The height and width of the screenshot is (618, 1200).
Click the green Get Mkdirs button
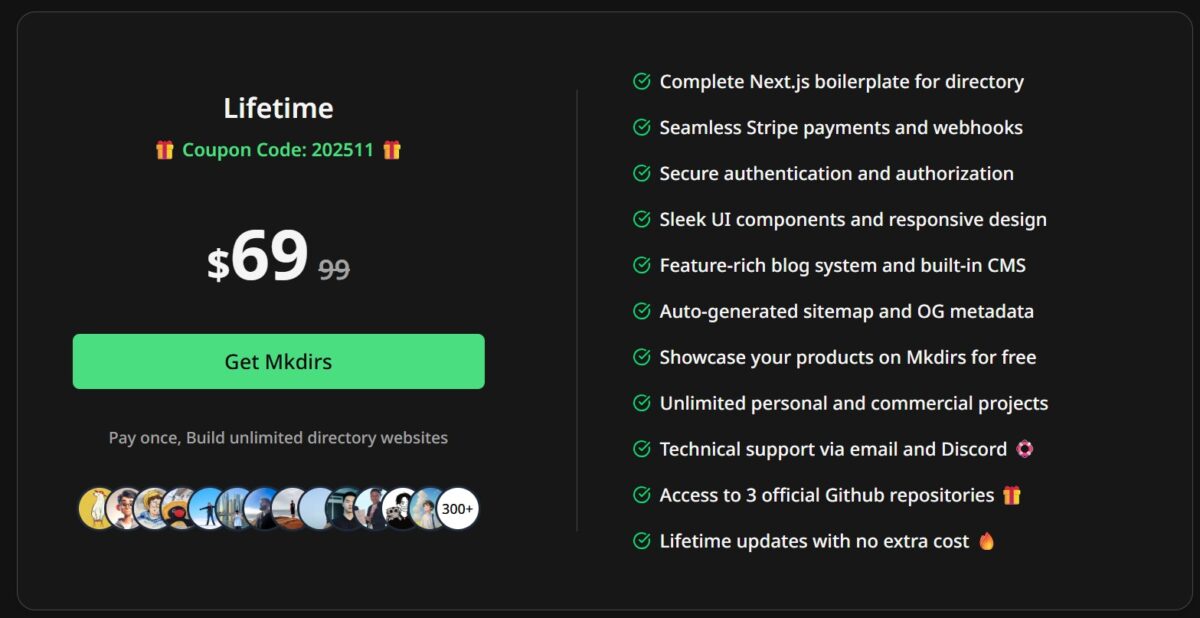click(x=278, y=362)
